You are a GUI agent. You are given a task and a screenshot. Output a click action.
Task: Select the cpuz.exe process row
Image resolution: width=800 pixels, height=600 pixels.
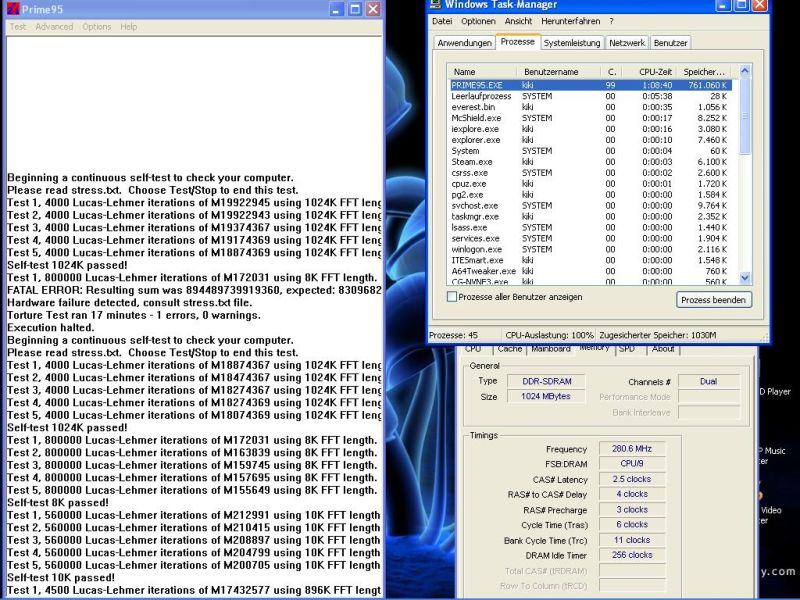pyautogui.click(x=590, y=184)
